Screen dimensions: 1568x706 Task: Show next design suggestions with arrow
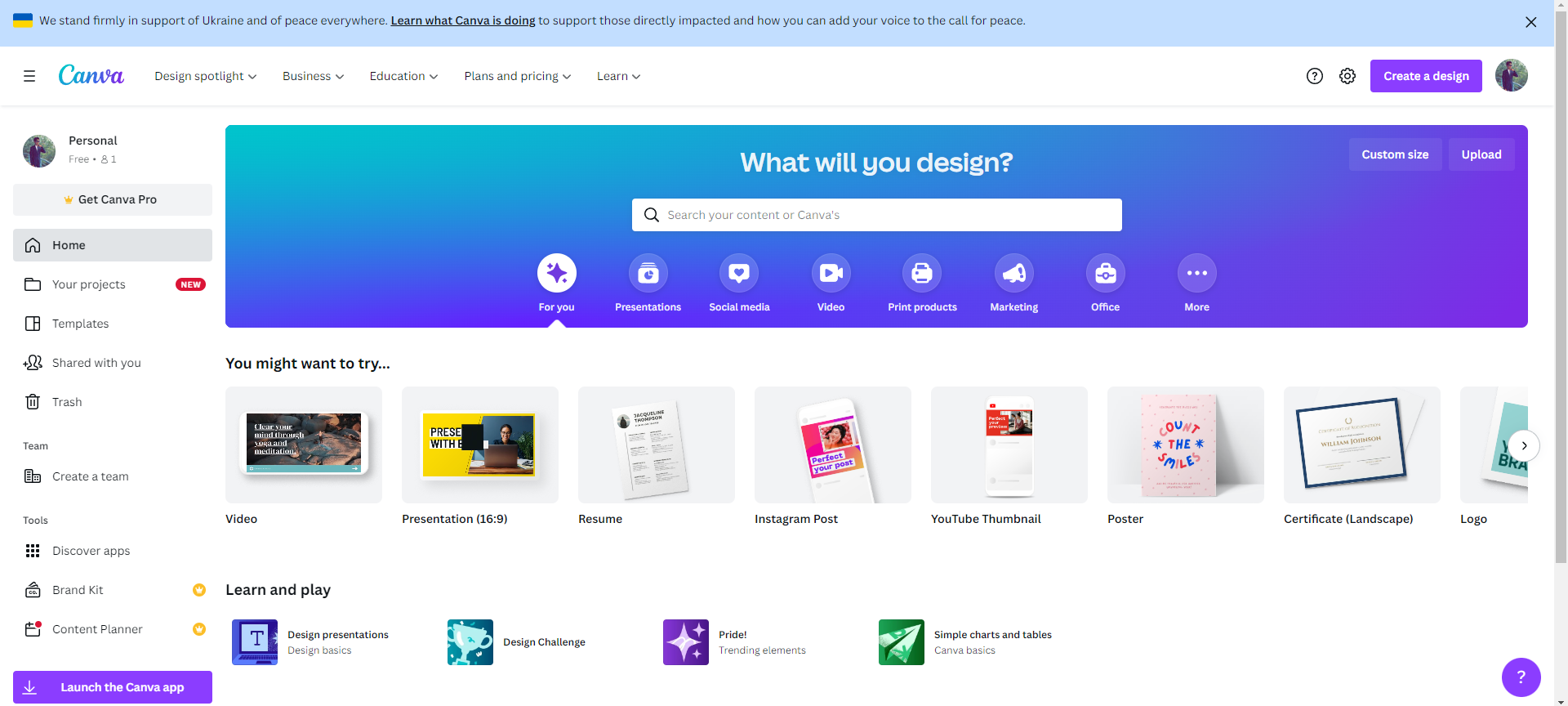point(1524,445)
